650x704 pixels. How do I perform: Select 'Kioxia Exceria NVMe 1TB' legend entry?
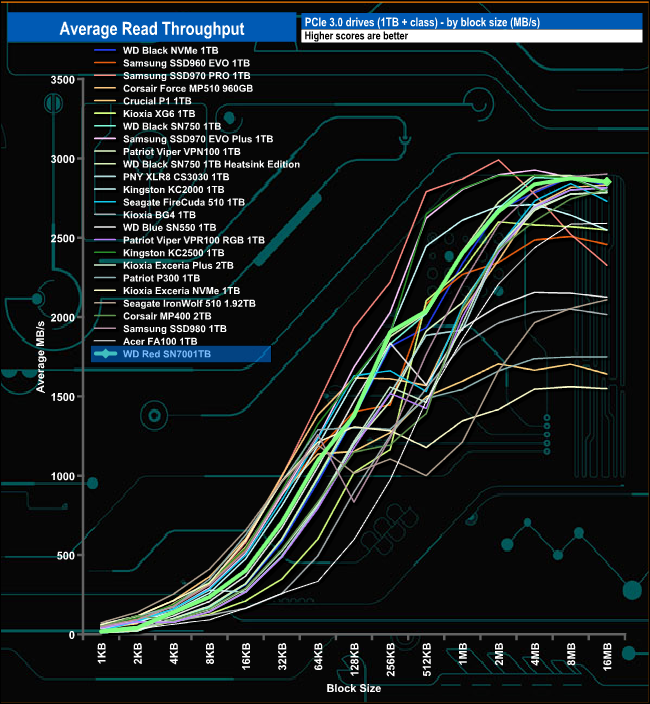coord(181,291)
